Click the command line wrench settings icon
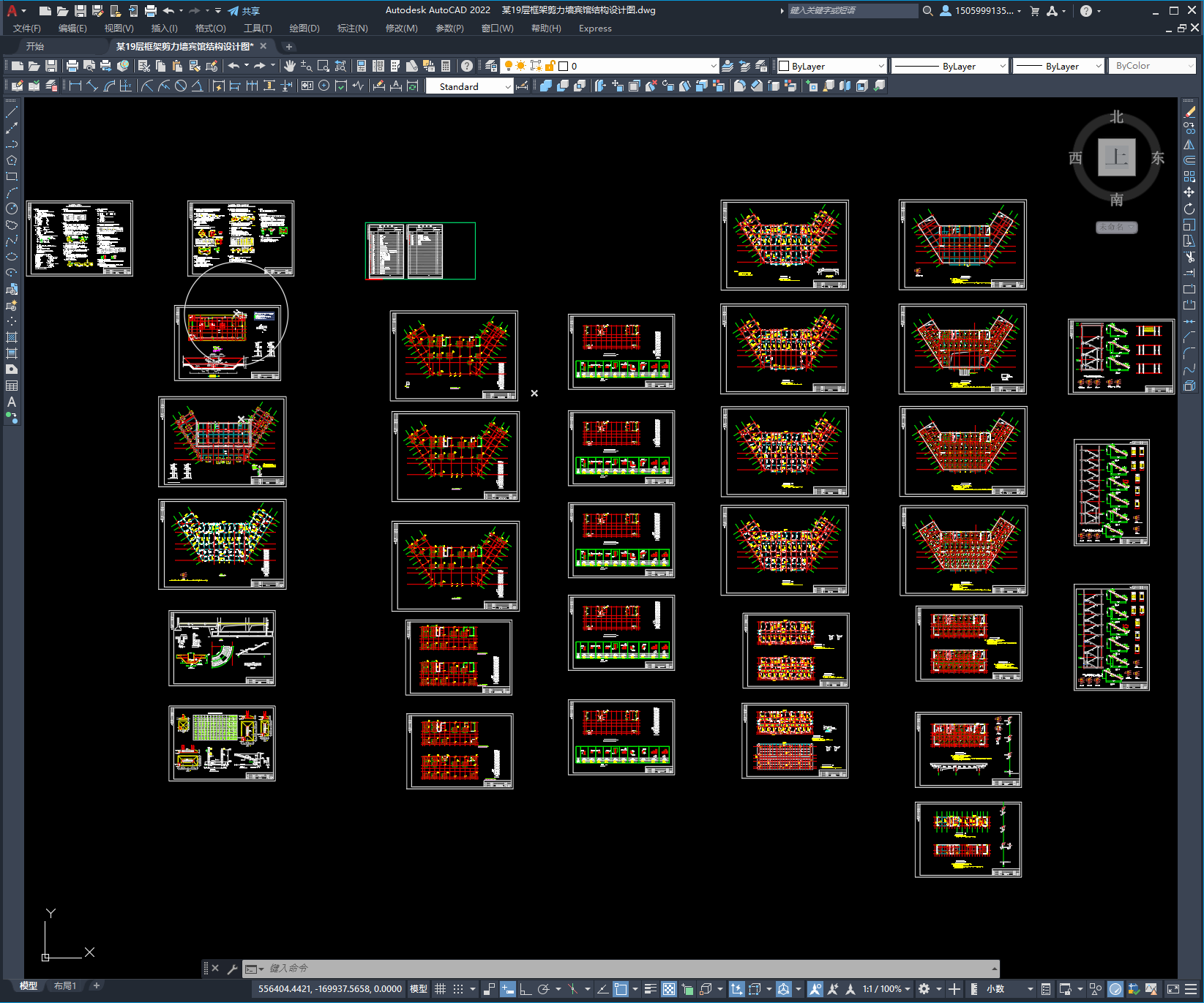This screenshot has width=1204, height=1003. click(233, 969)
